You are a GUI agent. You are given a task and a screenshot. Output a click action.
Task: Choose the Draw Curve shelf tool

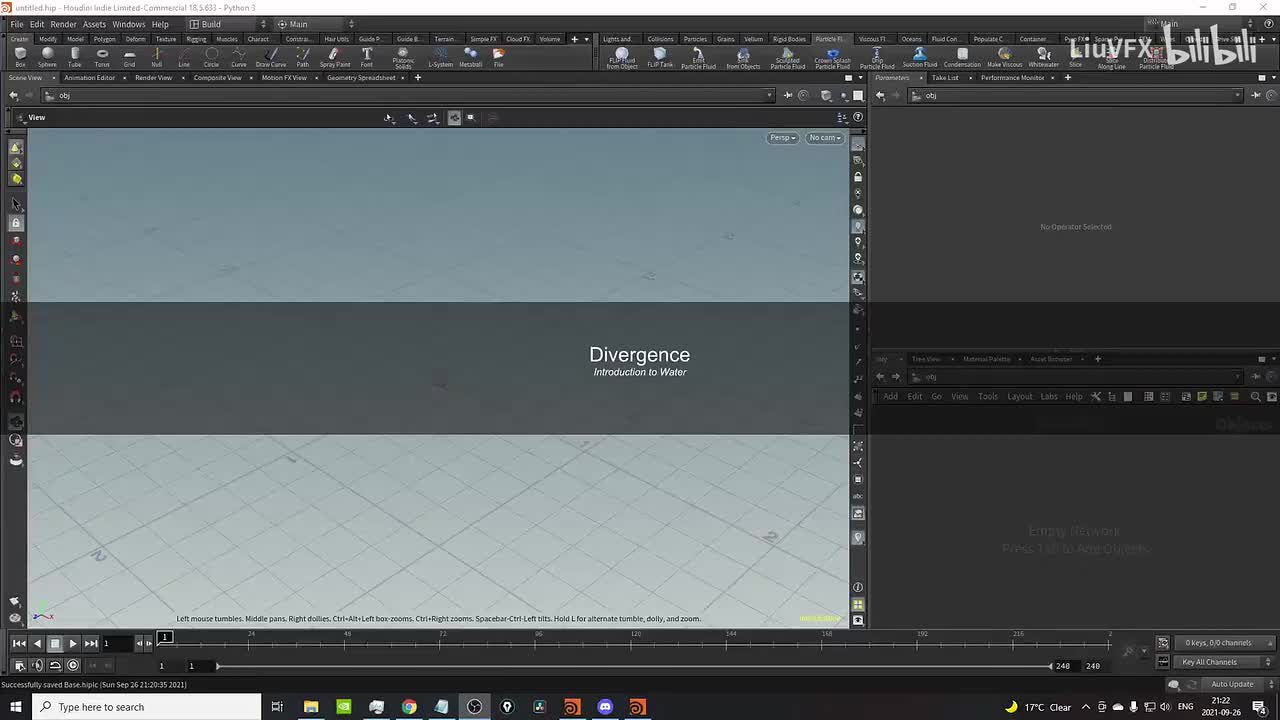(x=270, y=56)
